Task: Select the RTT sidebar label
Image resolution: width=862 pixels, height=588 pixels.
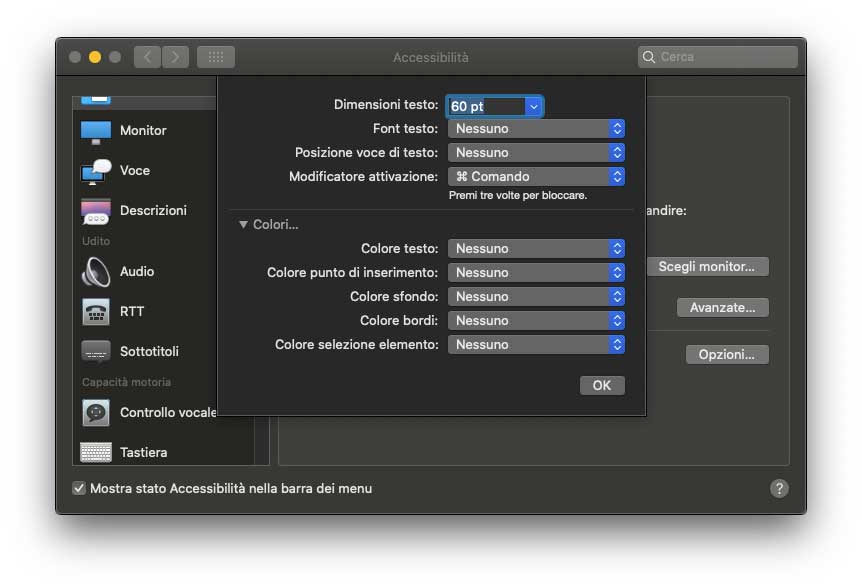Action: (x=132, y=312)
